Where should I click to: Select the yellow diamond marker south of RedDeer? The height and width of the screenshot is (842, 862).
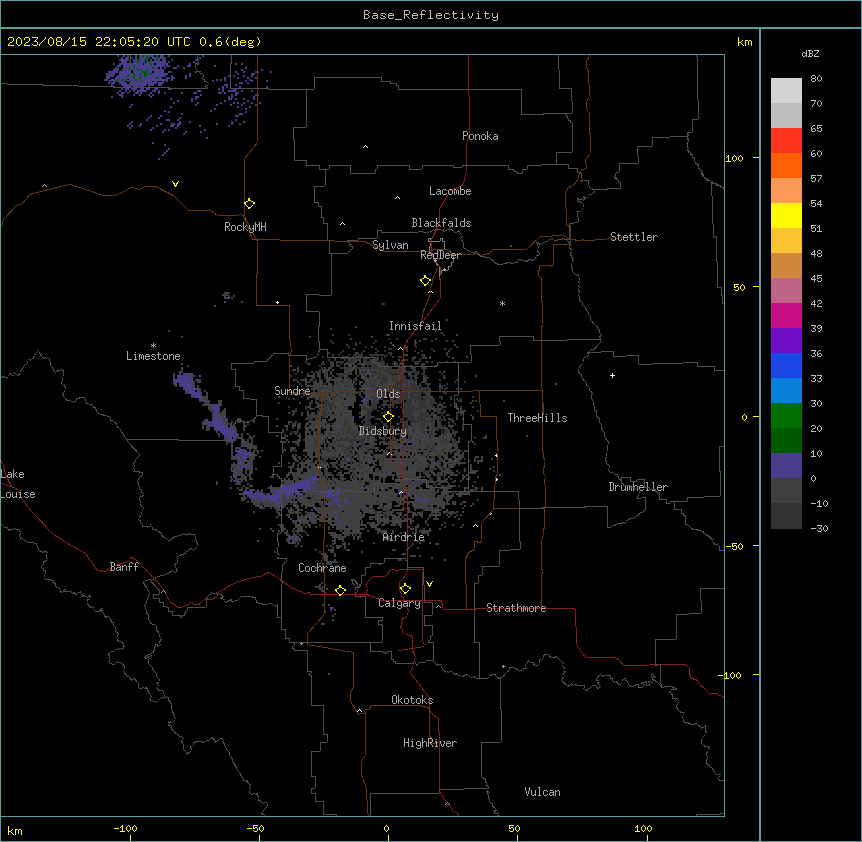click(x=426, y=281)
